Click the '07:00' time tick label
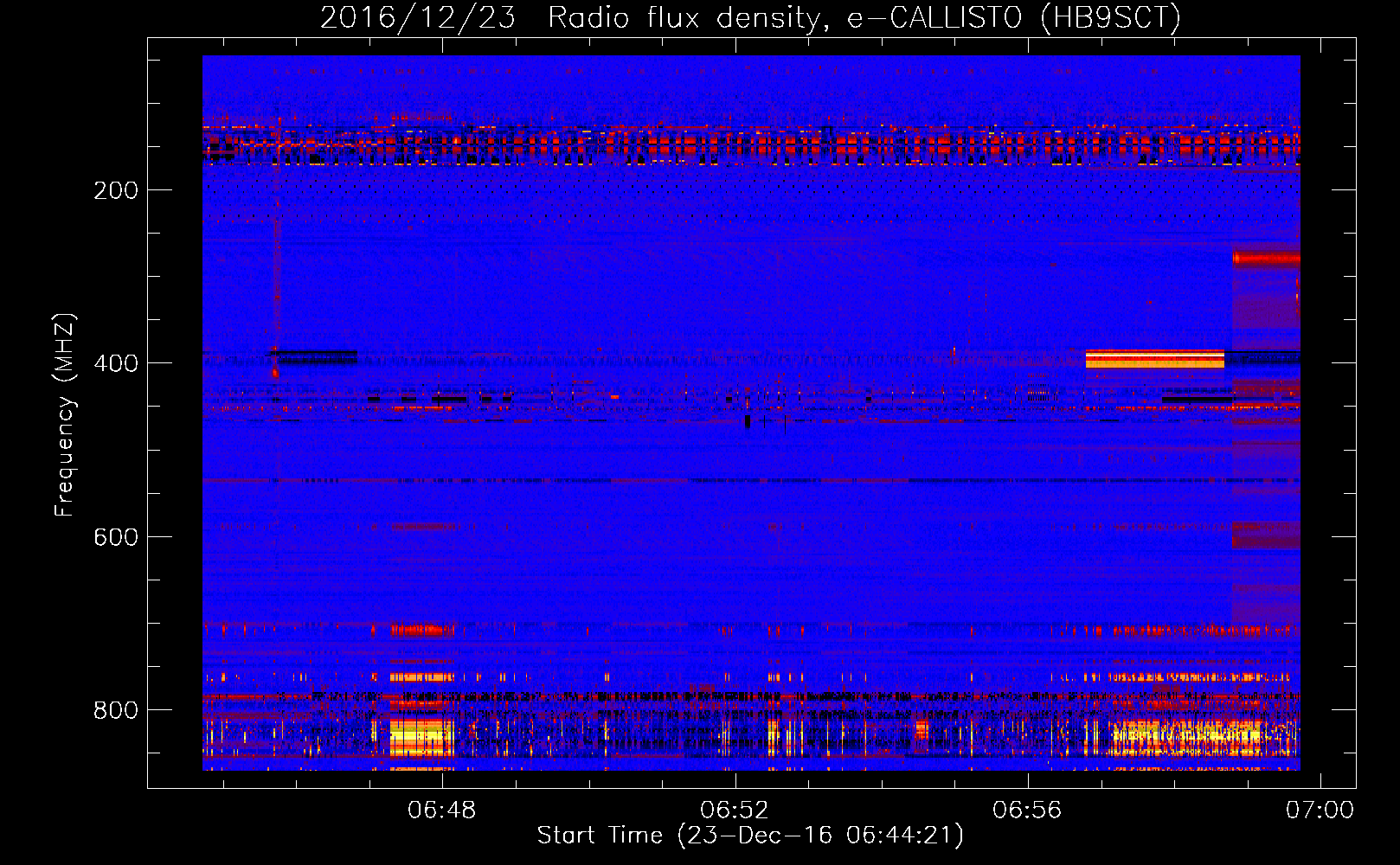Image resolution: width=1400 pixels, height=865 pixels. pyautogui.click(x=1320, y=810)
